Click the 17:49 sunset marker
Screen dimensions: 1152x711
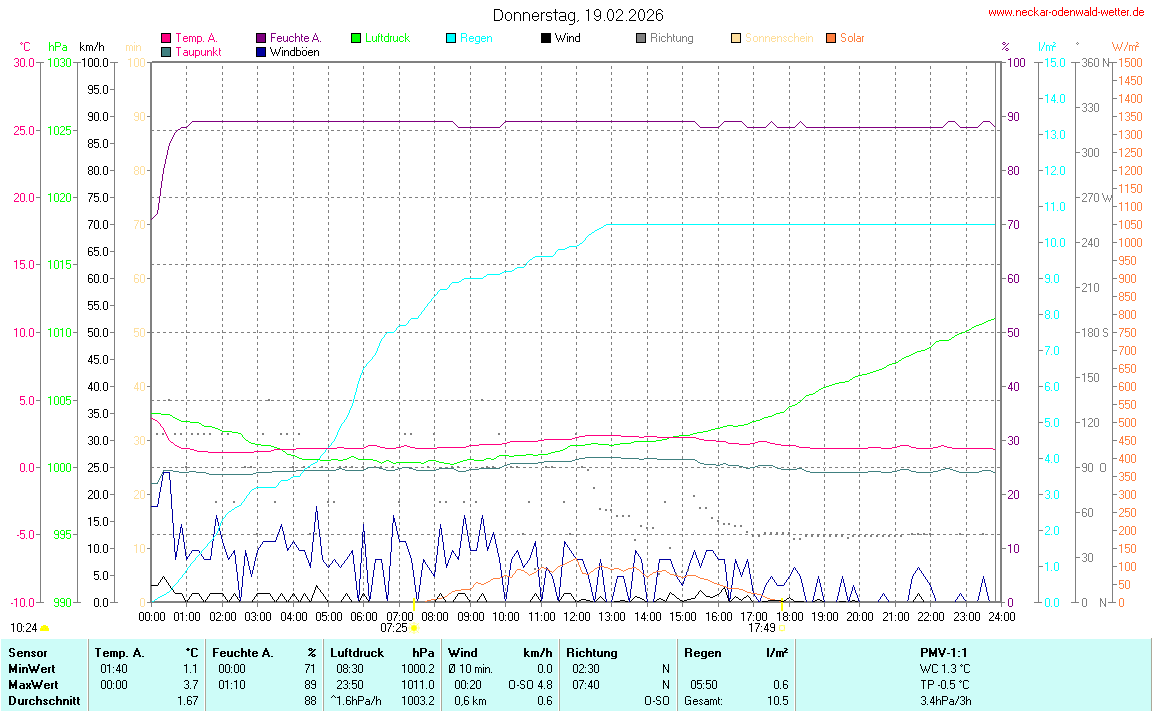pyautogui.click(x=782, y=628)
